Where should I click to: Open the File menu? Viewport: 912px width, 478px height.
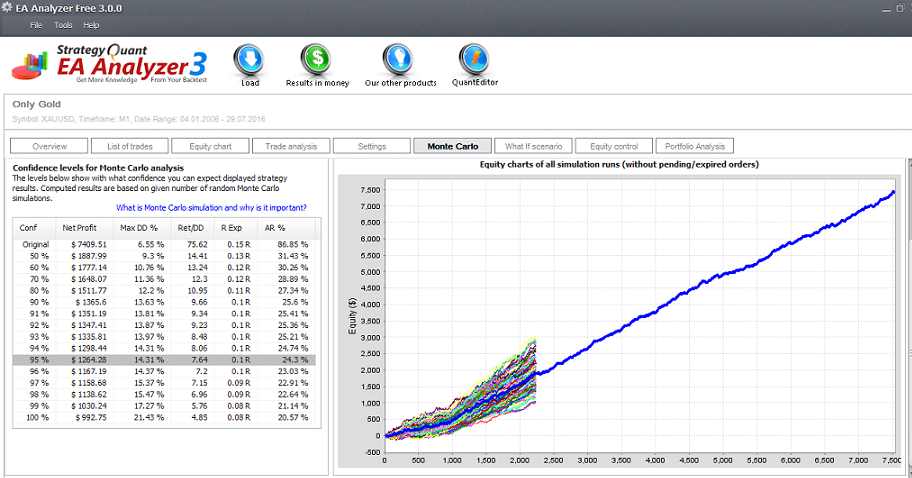[x=36, y=24]
